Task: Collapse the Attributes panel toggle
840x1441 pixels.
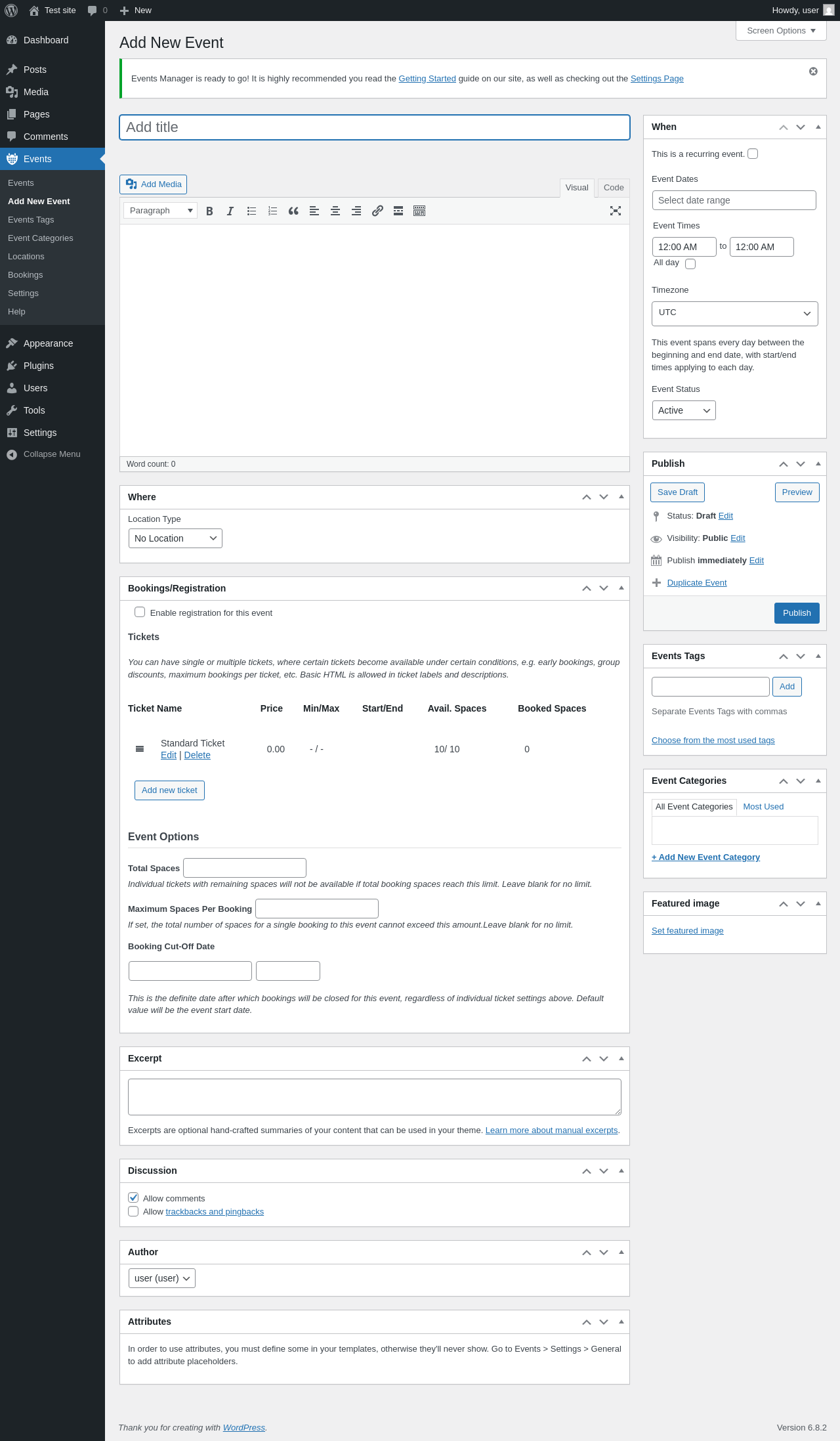Action: pyautogui.click(x=621, y=1321)
